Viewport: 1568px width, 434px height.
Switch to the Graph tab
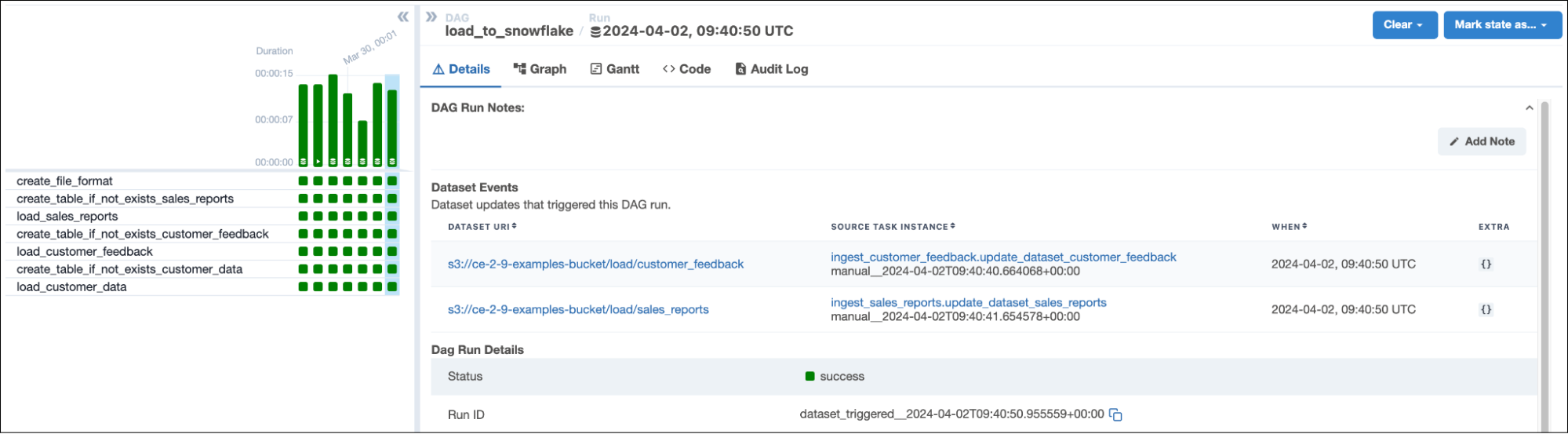click(x=540, y=69)
